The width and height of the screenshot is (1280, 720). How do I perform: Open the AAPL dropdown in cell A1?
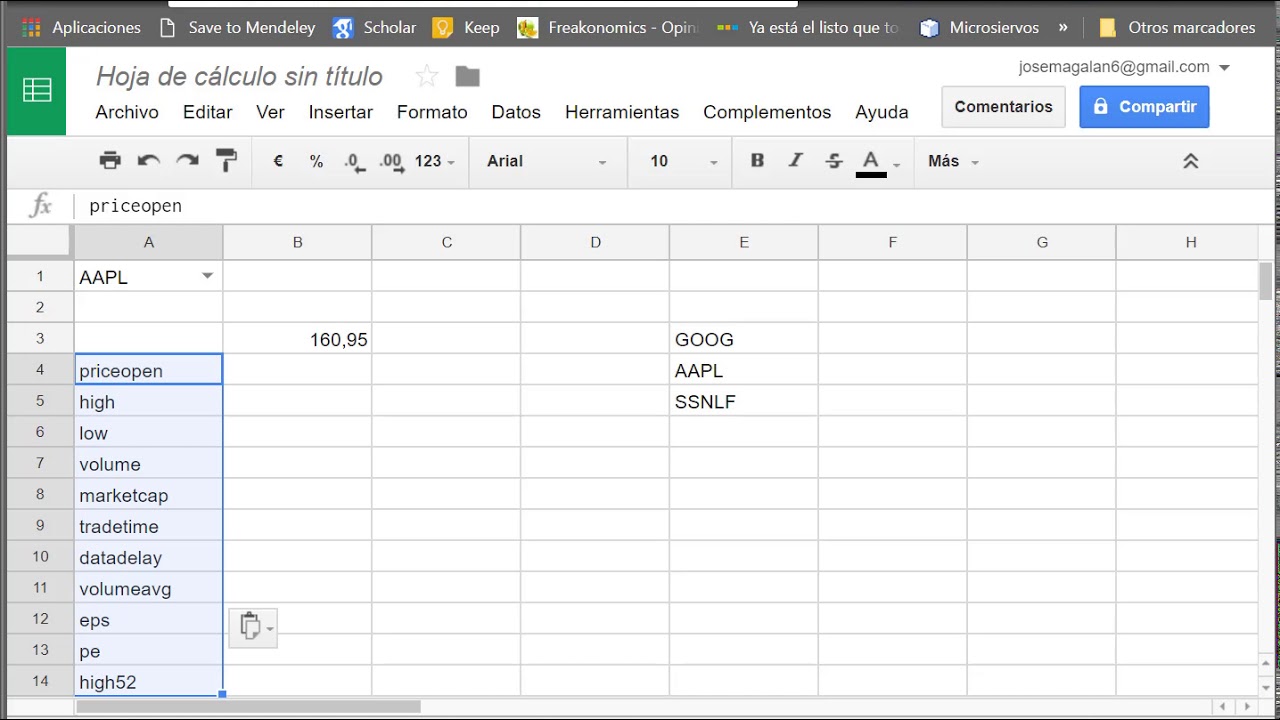tap(207, 276)
